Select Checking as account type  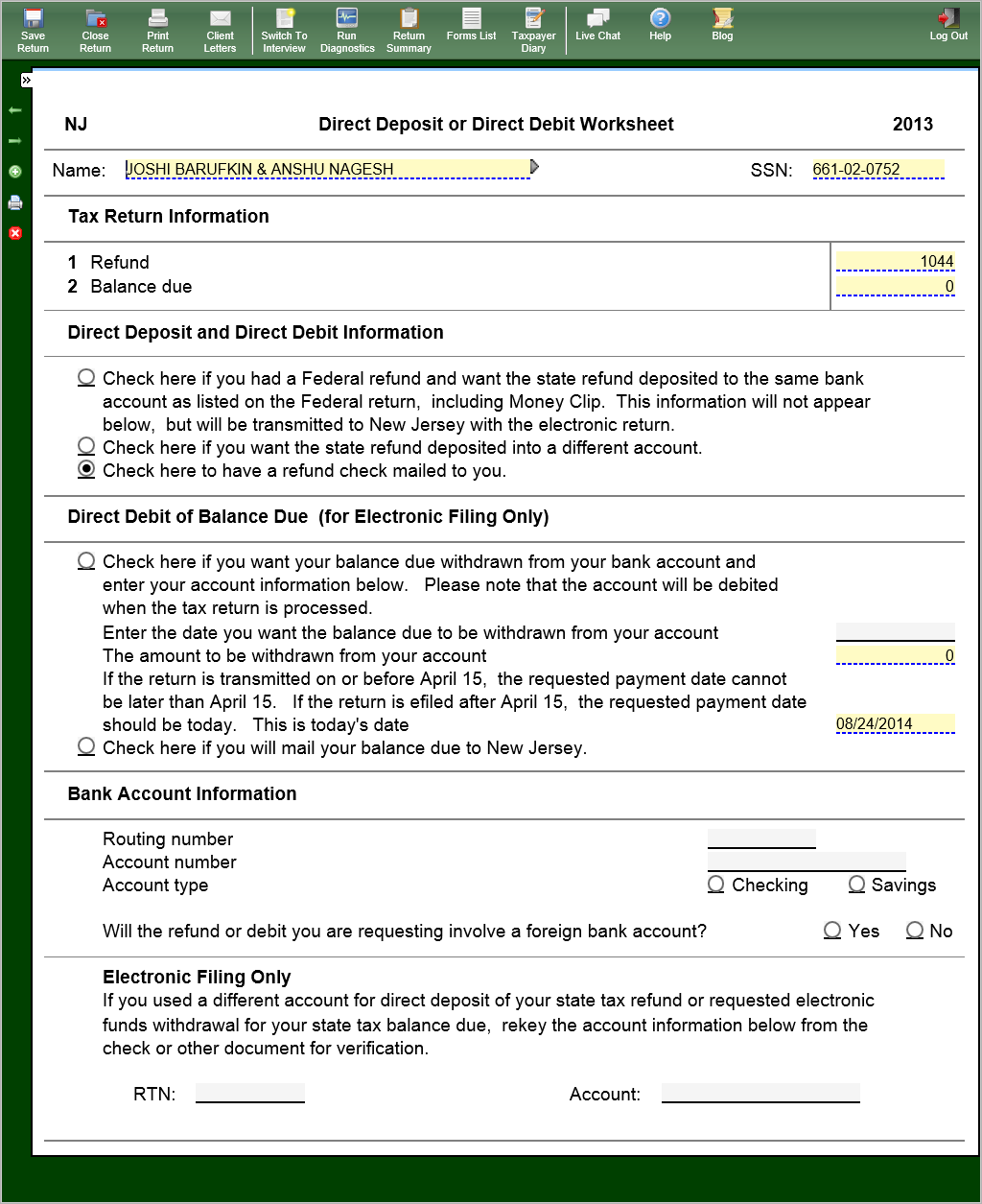(x=716, y=885)
